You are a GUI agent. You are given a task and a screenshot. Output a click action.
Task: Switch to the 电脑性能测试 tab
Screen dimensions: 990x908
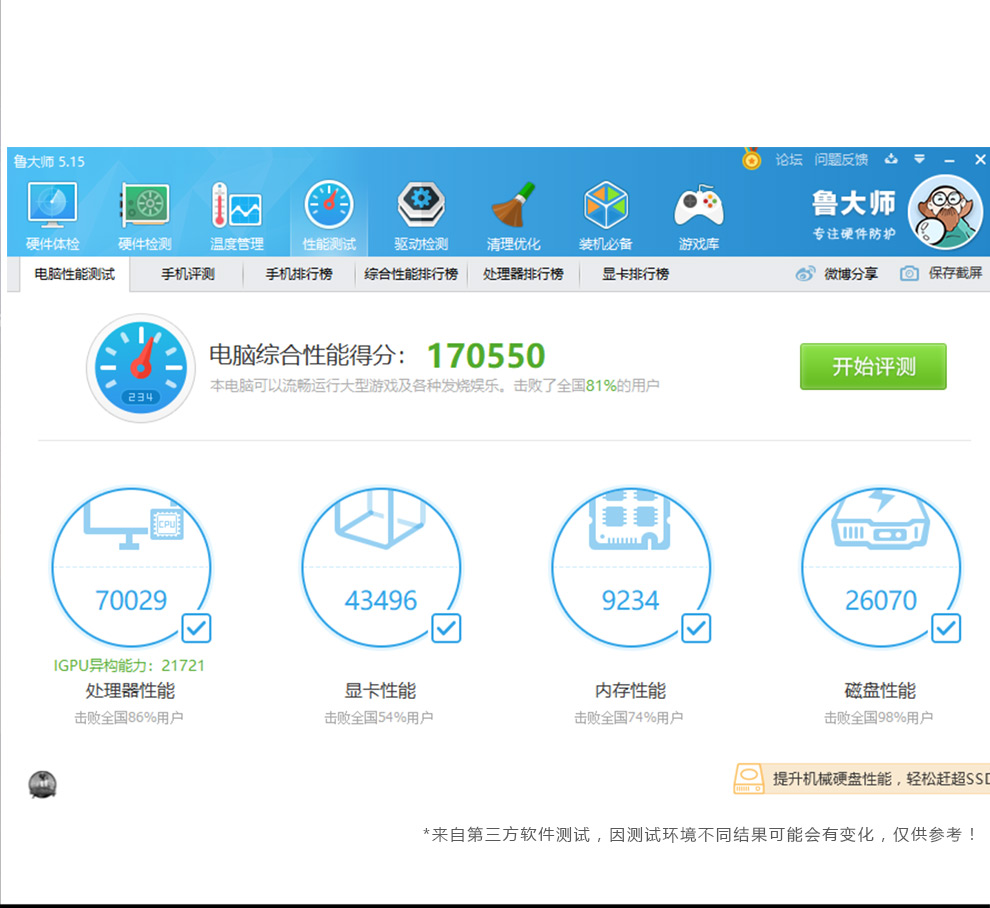coord(75,274)
